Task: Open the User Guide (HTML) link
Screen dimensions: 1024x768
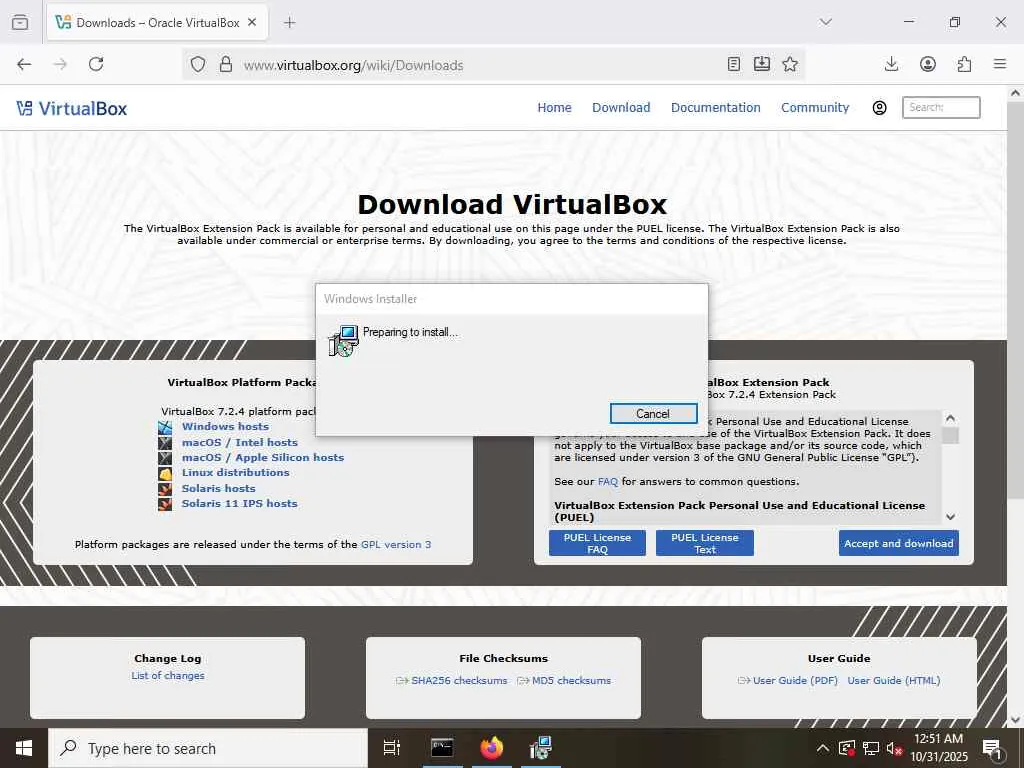Action: (894, 680)
